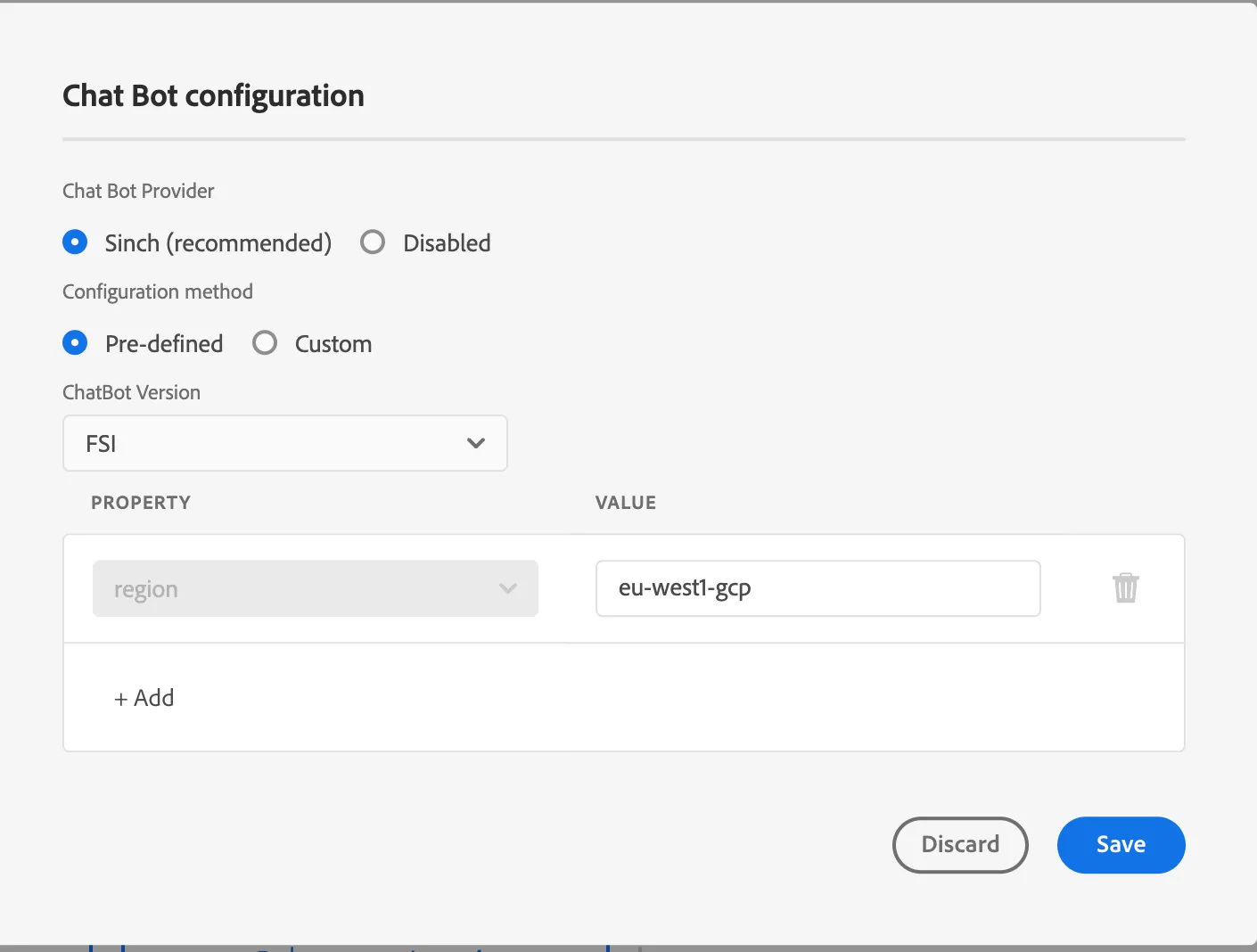Click the Chat Bot configuration heading
Image resolution: width=1257 pixels, height=952 pixels.
[x=214, y=95]
